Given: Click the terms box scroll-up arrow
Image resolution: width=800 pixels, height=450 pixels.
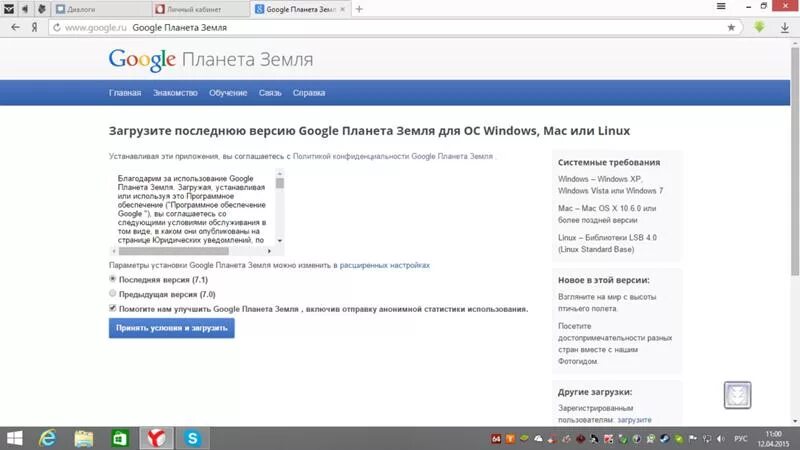Looking at the screenshot, I should point(280,174).
